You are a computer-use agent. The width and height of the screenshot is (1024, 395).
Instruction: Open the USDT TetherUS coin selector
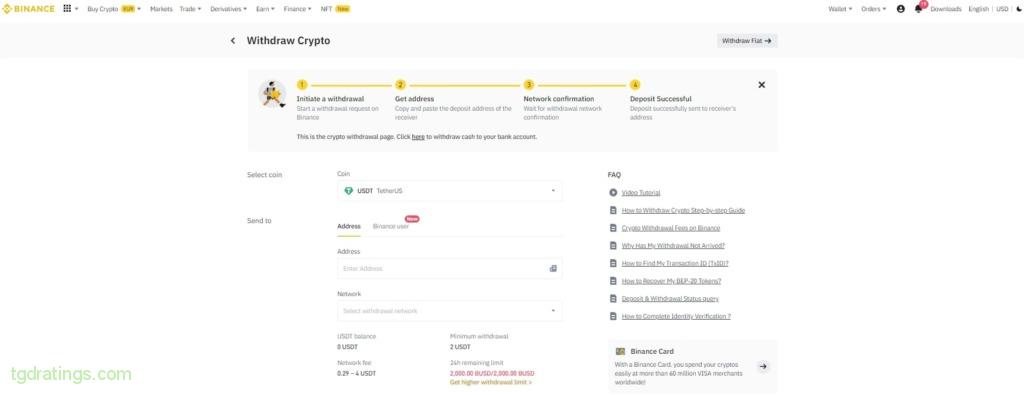point(449,191)
